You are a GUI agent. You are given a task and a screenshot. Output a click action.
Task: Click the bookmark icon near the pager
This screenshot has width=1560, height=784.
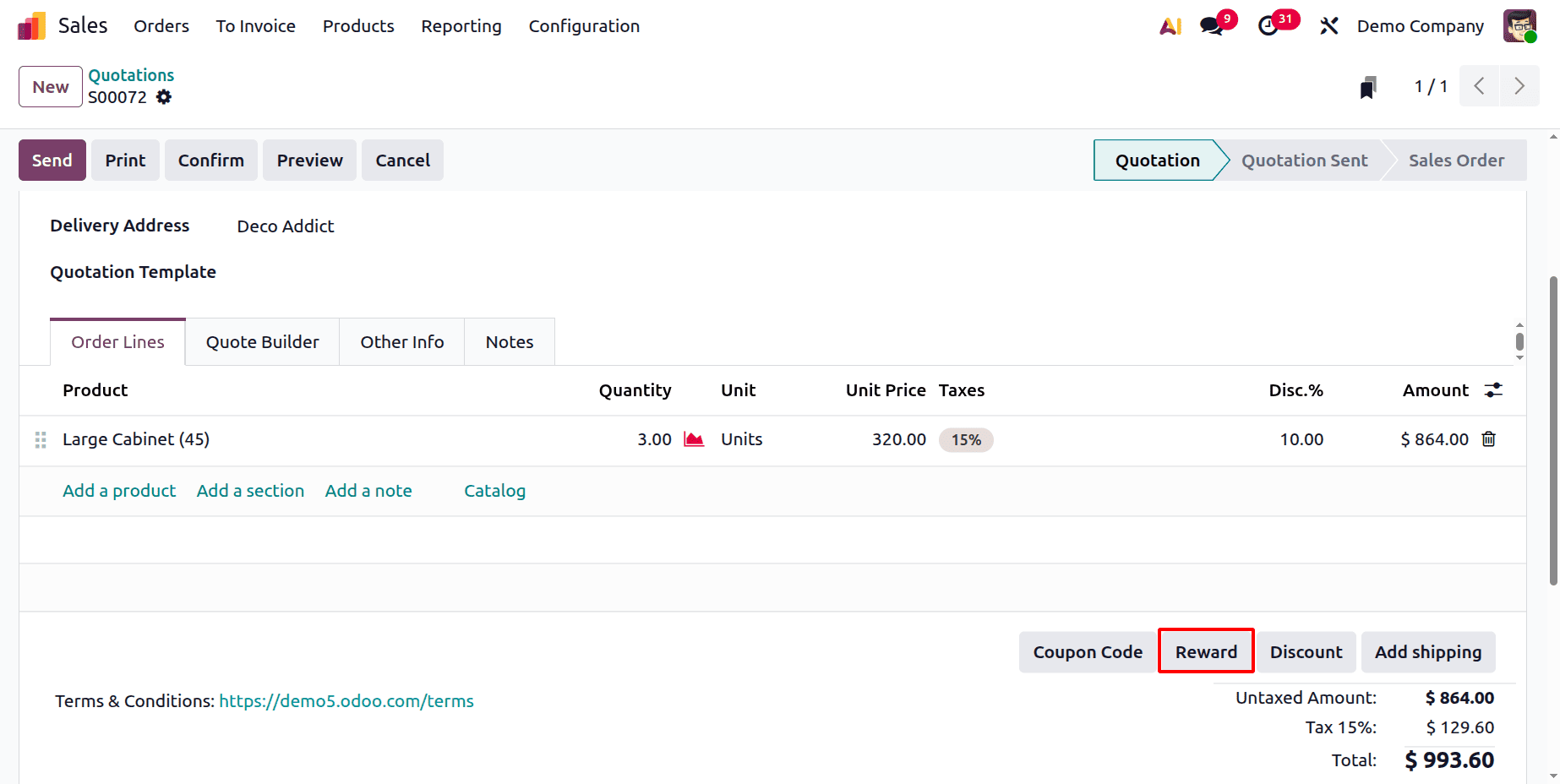pyautogui.click(x=1368, y=86)
